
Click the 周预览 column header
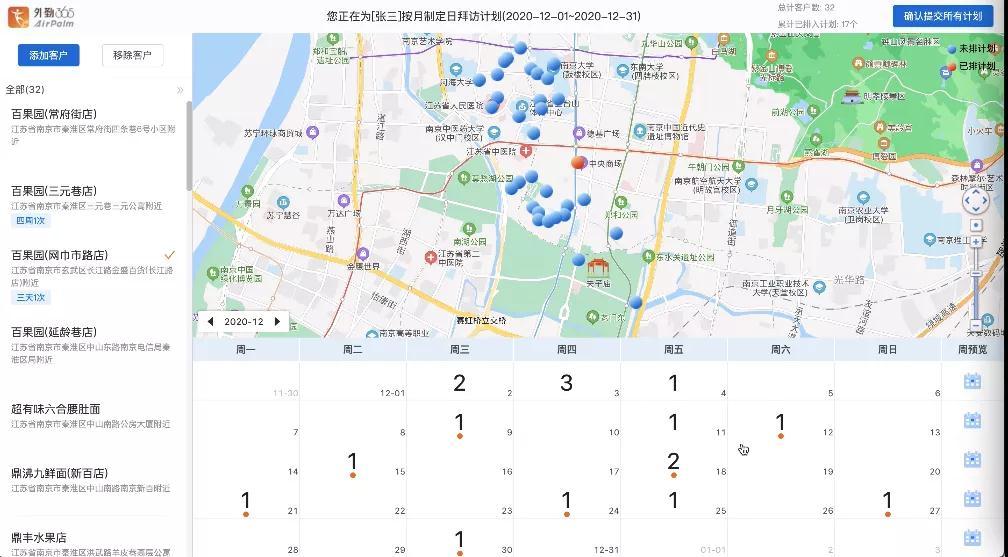click(972, 349)
